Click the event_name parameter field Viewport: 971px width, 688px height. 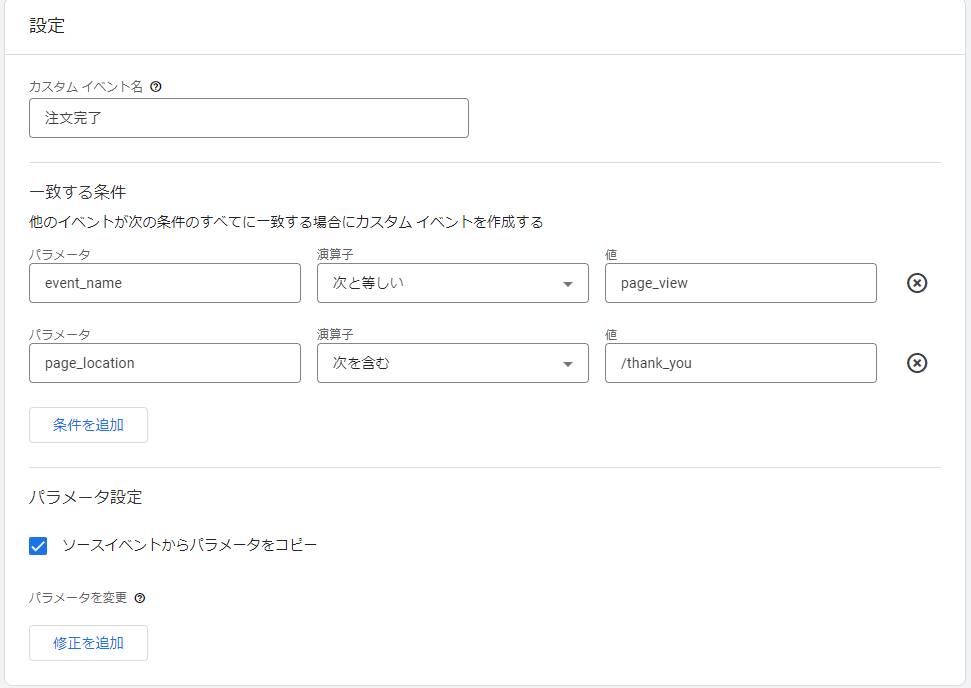[165, 283]
